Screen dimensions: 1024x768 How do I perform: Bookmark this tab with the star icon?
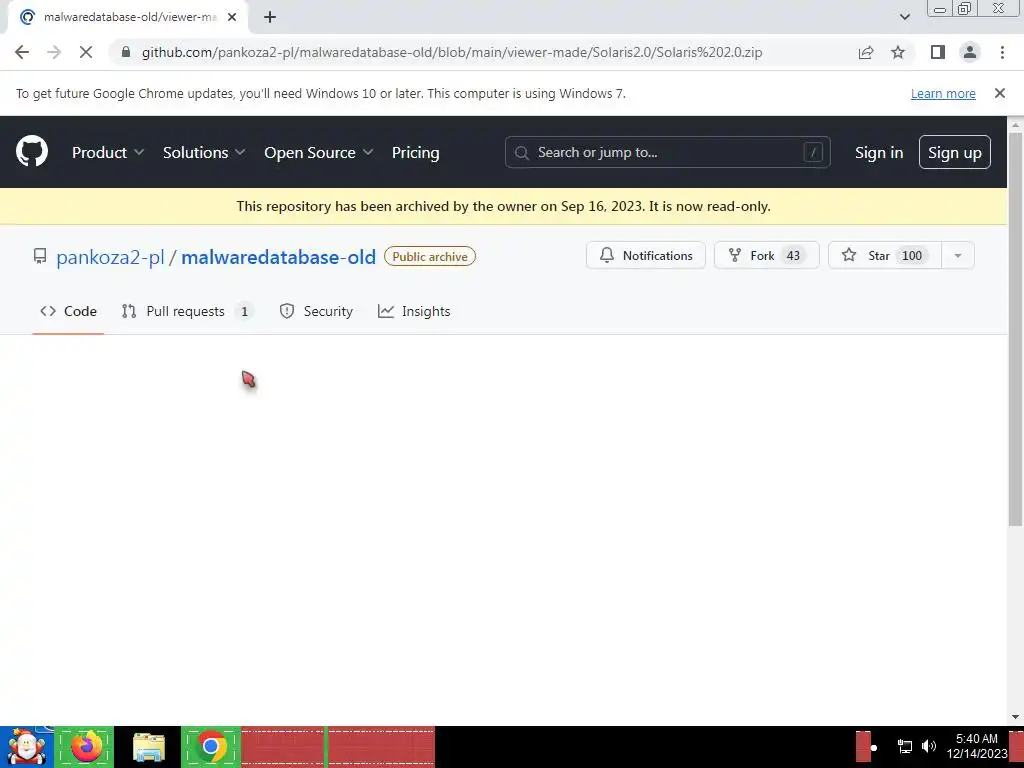(x=898, y=52)
